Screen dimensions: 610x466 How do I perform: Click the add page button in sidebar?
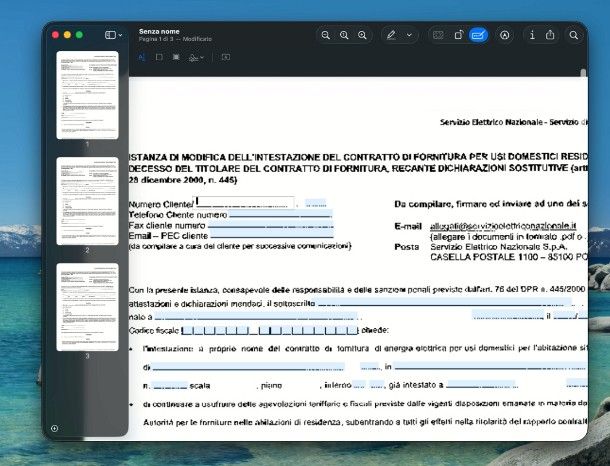54,428
